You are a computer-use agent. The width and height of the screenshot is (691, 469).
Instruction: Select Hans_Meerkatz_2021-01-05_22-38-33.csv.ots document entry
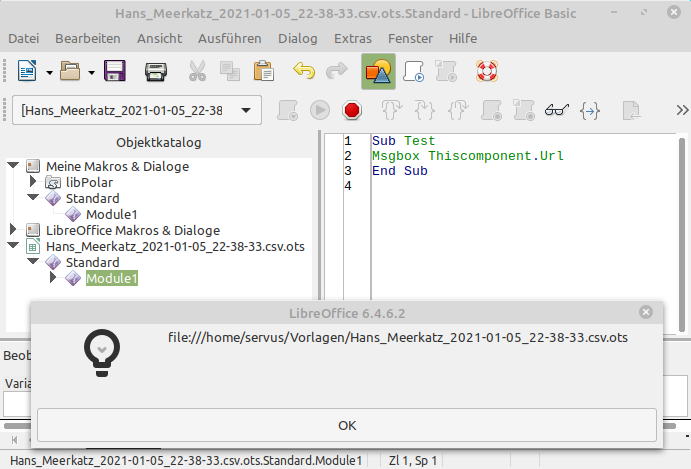(x=175, y=246)
